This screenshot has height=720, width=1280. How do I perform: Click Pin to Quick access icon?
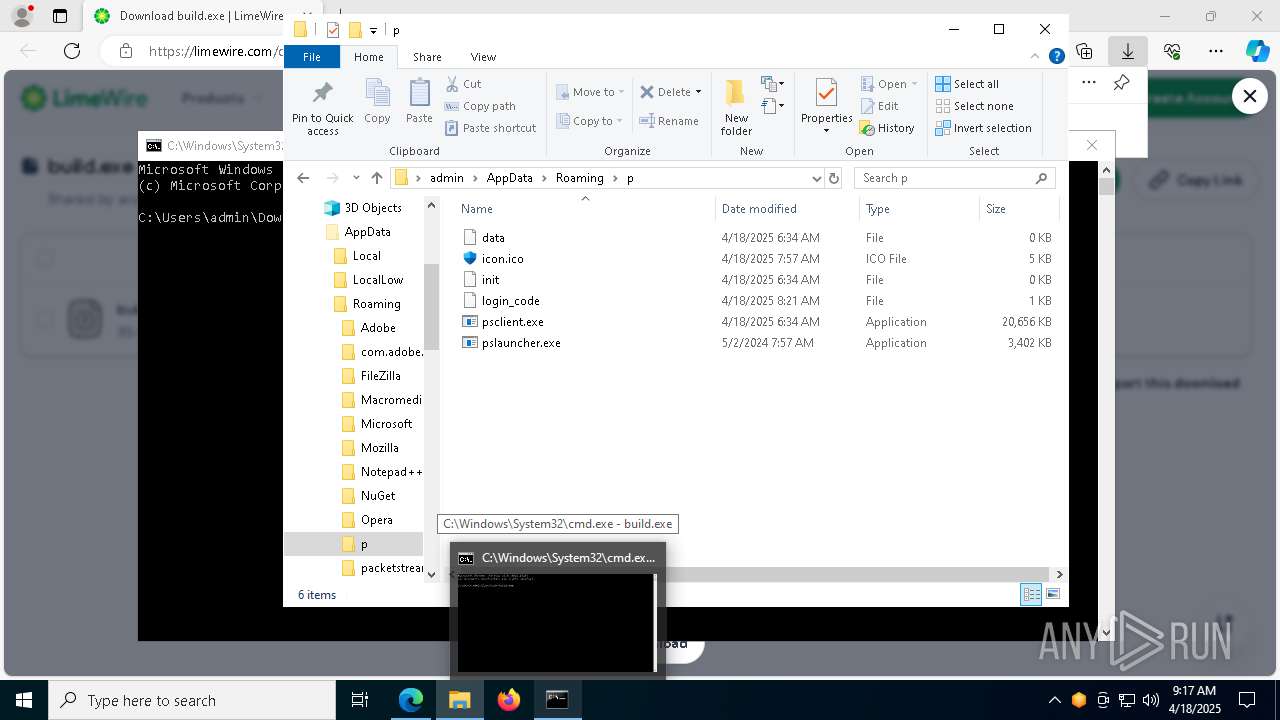coord(322,94)
